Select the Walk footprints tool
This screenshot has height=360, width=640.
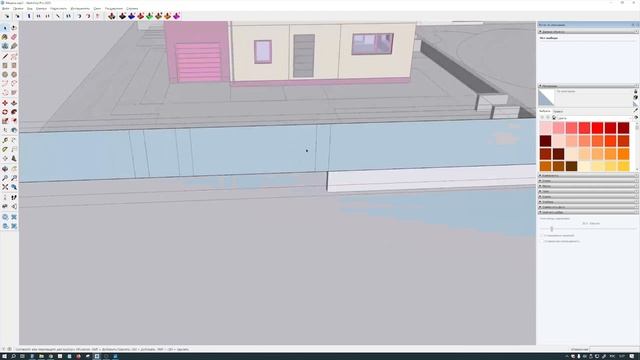pos(14,197)
